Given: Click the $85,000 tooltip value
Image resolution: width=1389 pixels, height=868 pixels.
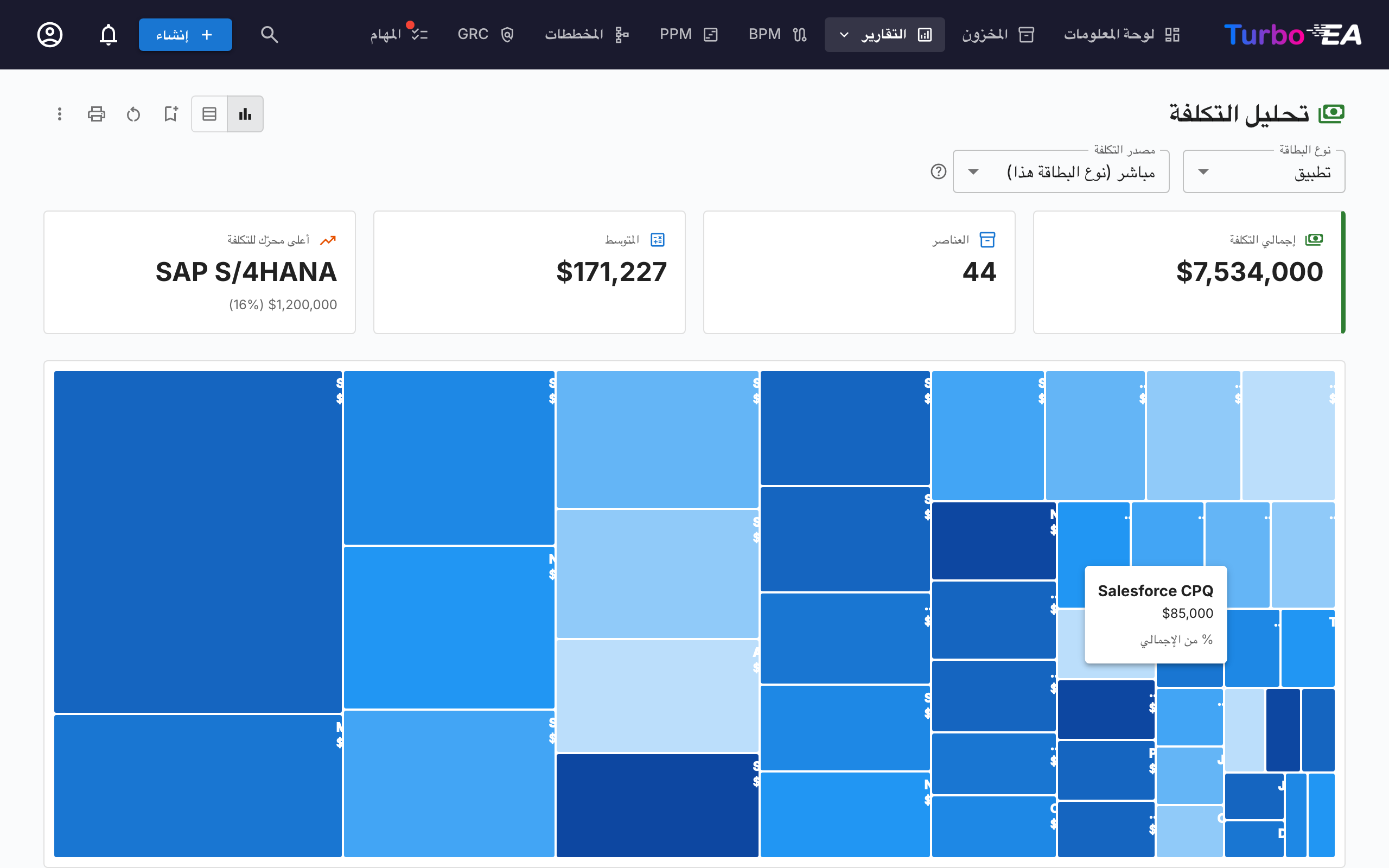Looking at the screenshot, I should coord(1188,614).
